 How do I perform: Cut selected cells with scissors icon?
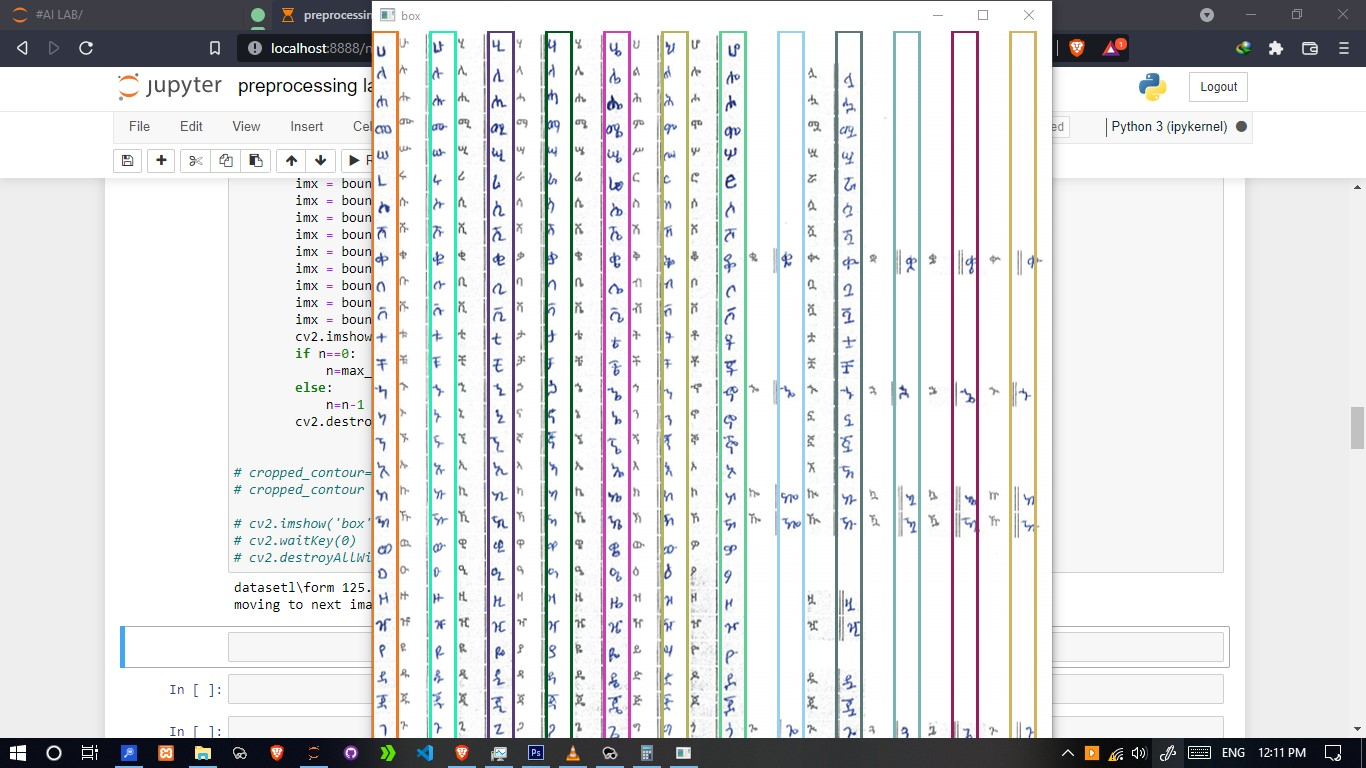(x=195, y=161)
